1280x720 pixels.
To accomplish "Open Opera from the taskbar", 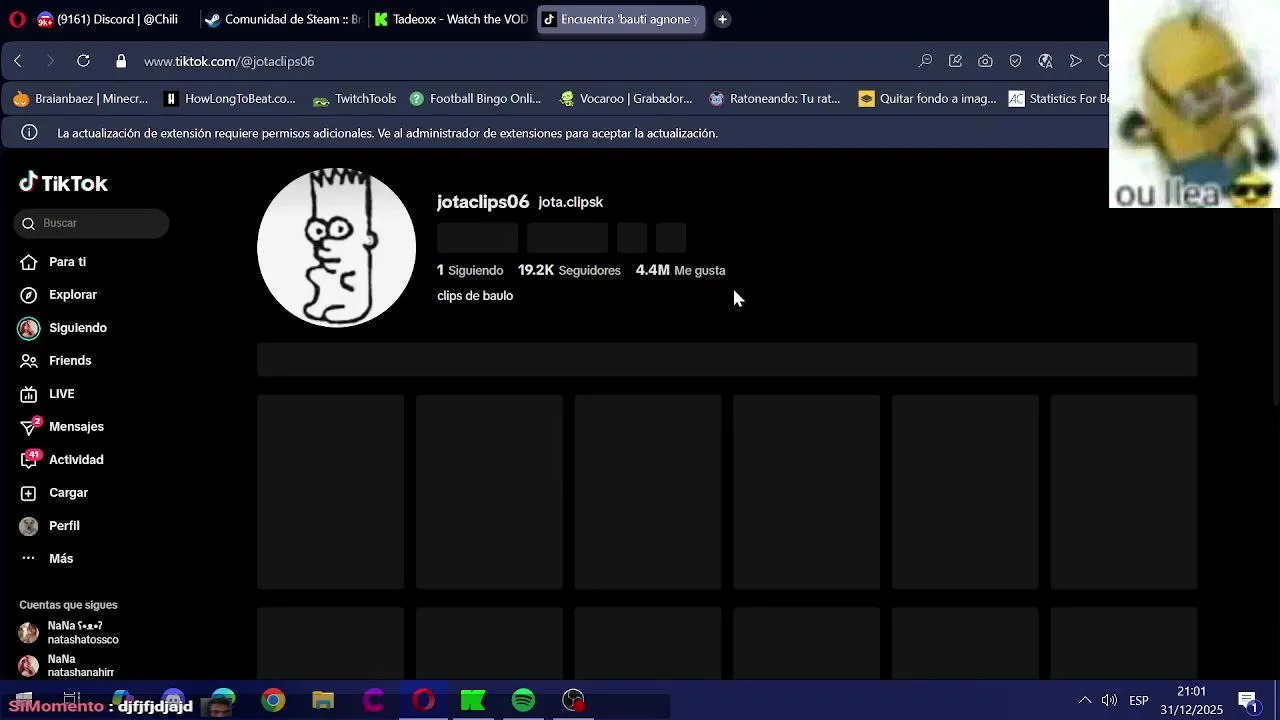I will 423,701.
